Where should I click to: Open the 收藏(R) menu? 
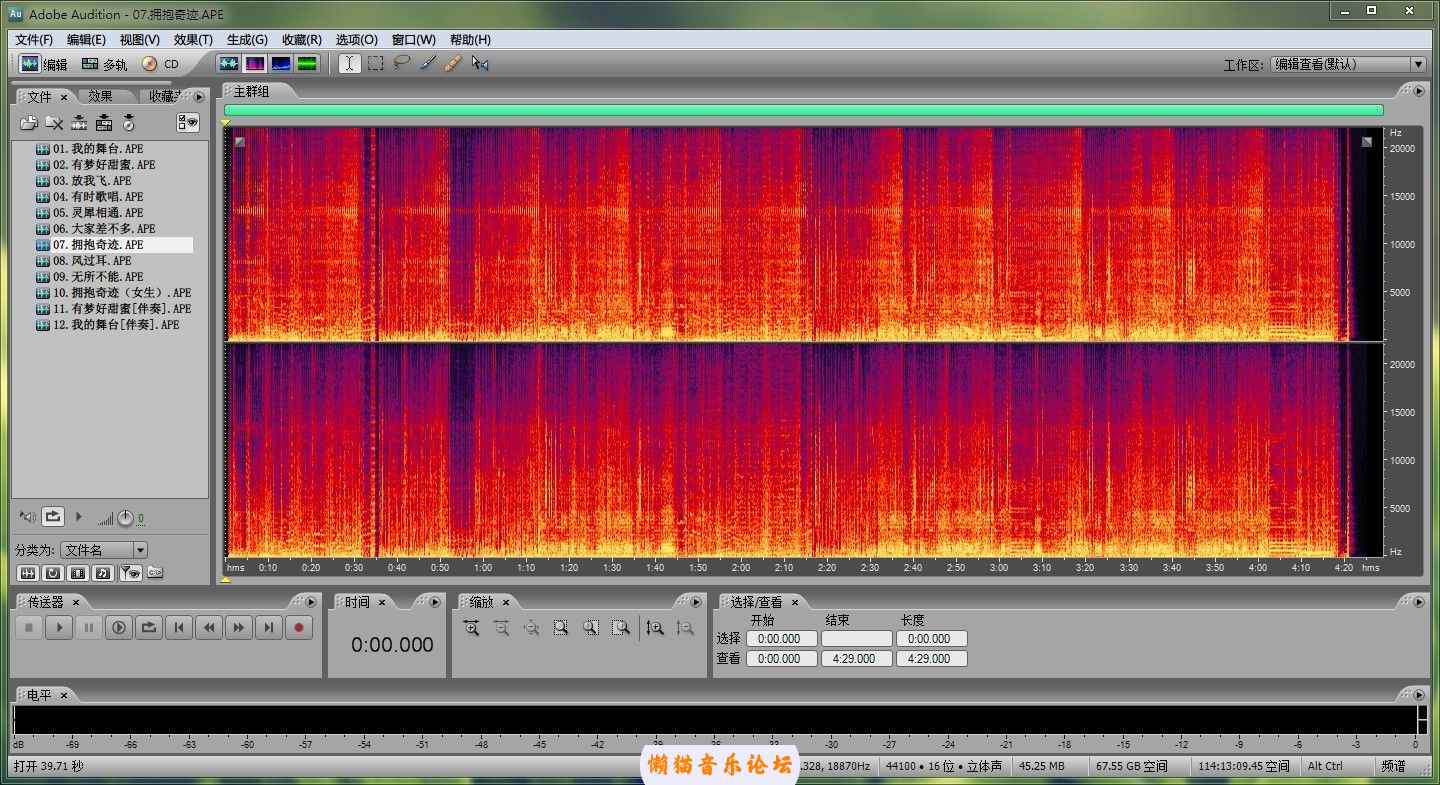click(302, 40)
